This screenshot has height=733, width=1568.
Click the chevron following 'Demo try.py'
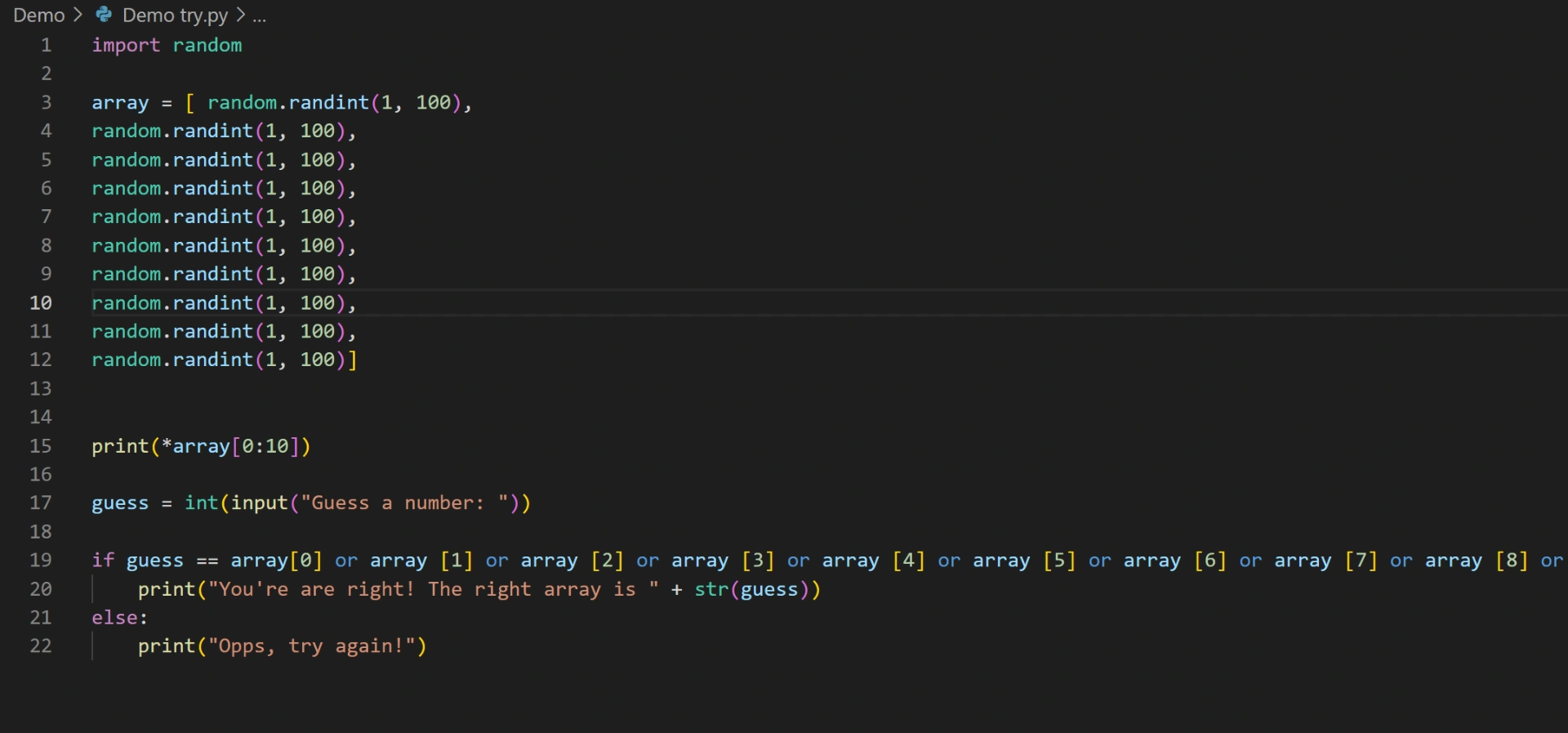(240, 15)
